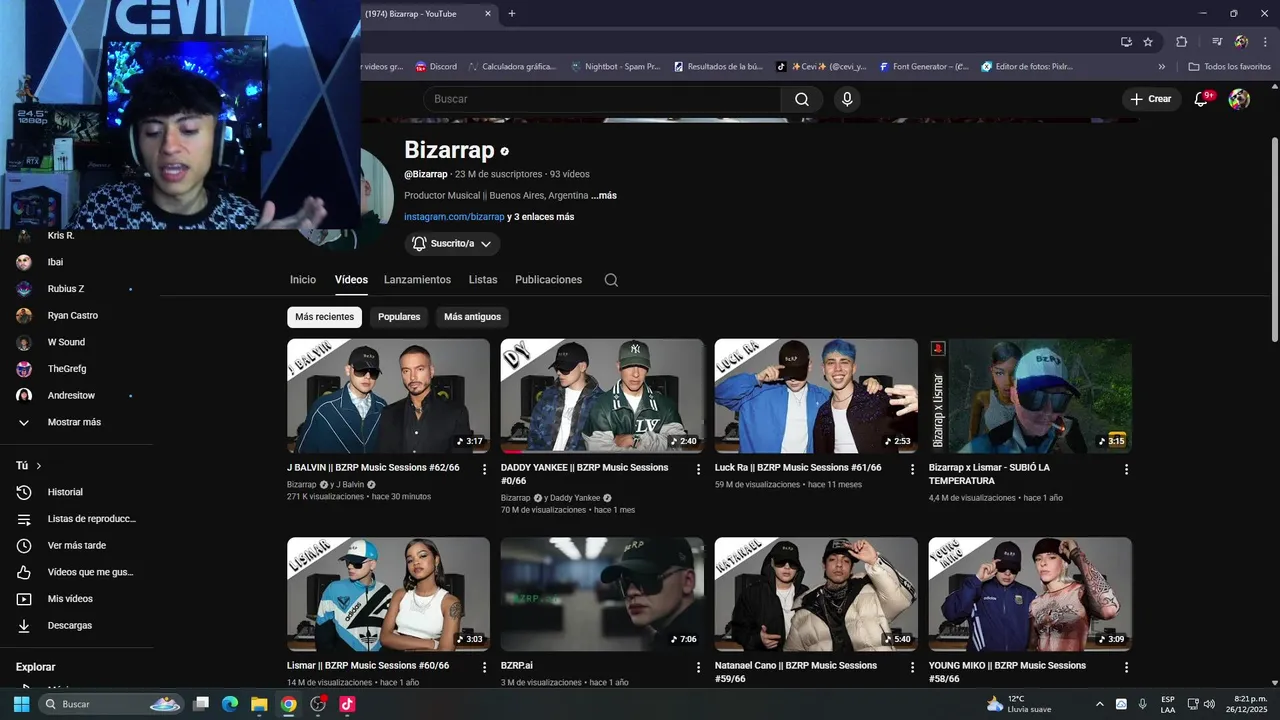Switch to Vídeos channel tab

pos(351,280)
